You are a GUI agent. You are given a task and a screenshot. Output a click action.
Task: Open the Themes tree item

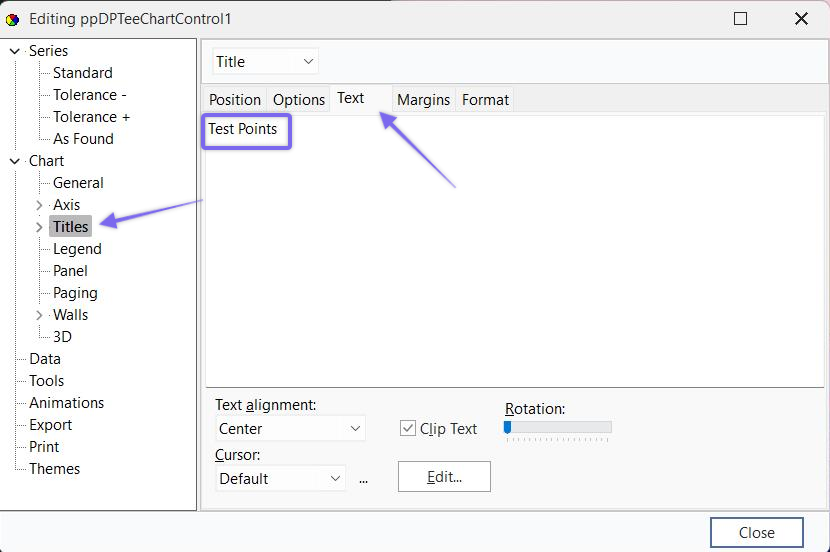point(54,469)
